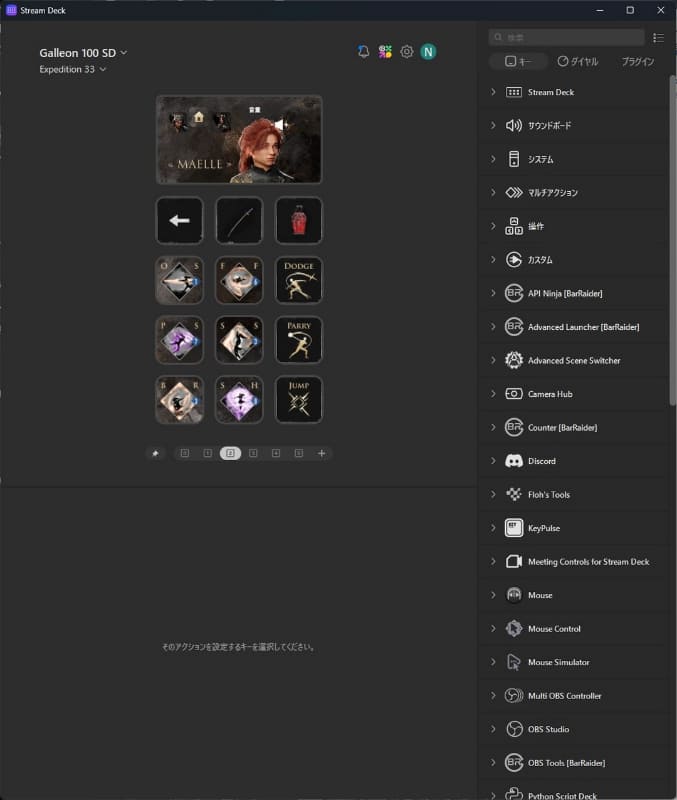Screen dimensions: 677x800
Task: Select the sword weapon key
Action: [x=239, y=220]
